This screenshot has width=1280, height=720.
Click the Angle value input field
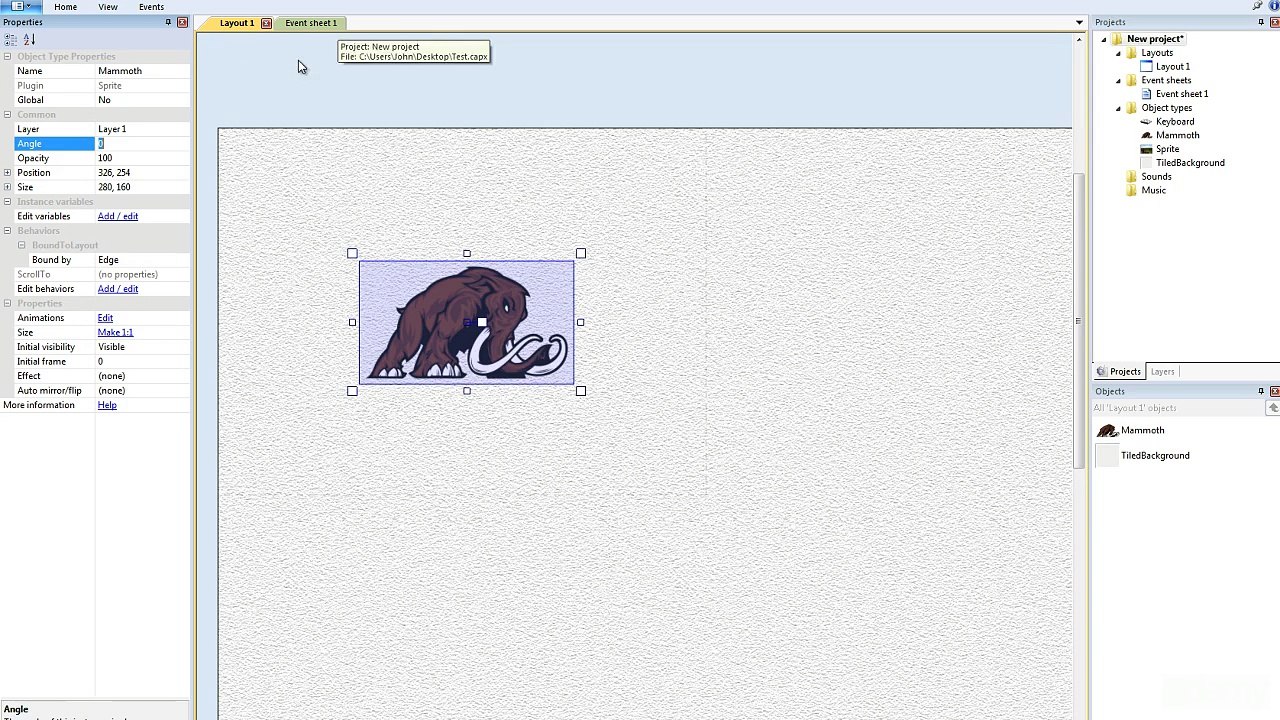[x=142, y=144]
